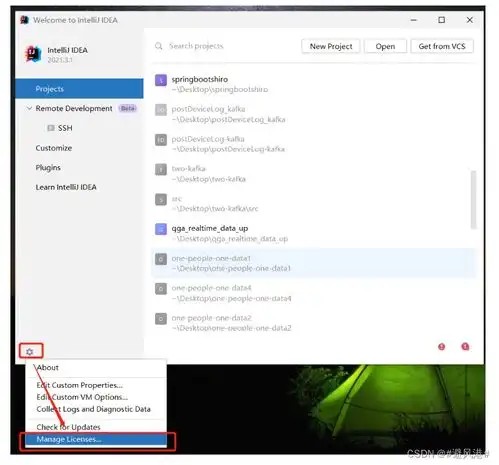Open the postDeviceLog_kafka project
The image size is (499, 465).
pyautogui.click(x=313, y=114)
